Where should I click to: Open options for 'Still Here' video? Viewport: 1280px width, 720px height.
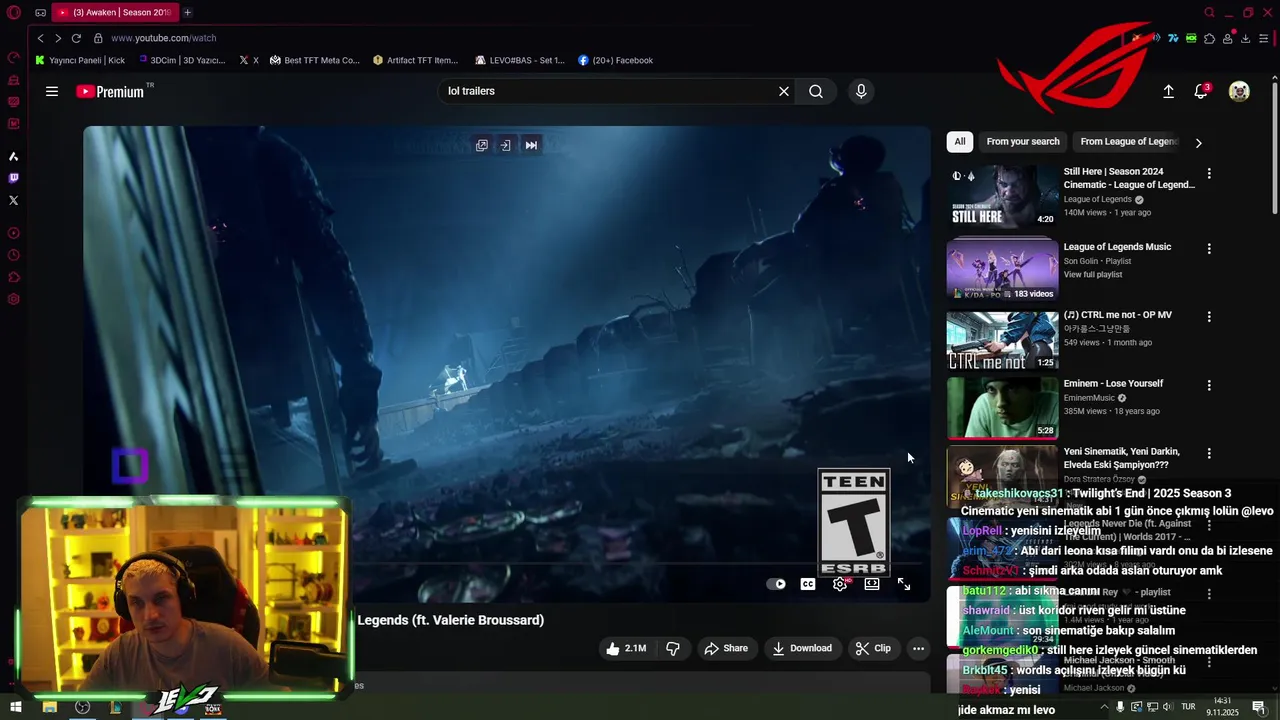pyautogui.click(x=1209, y=173)
